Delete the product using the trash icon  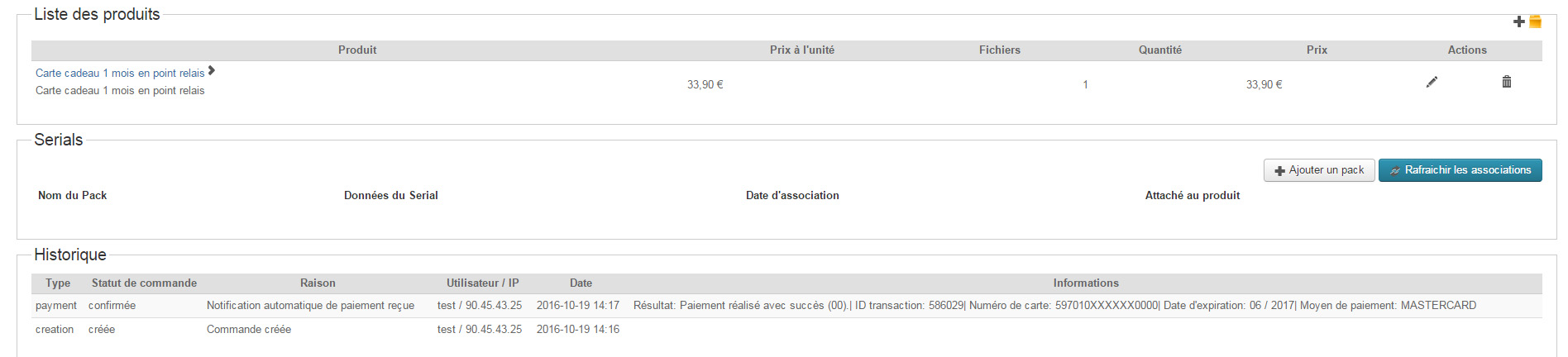(x=1507, y=82)
